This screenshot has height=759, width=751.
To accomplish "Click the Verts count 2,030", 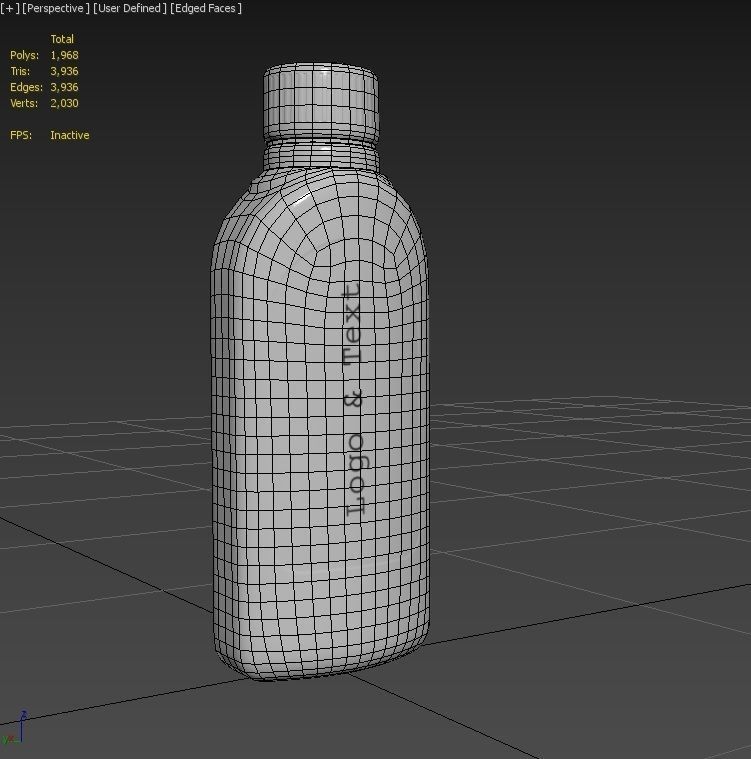I will click(64, 103).
